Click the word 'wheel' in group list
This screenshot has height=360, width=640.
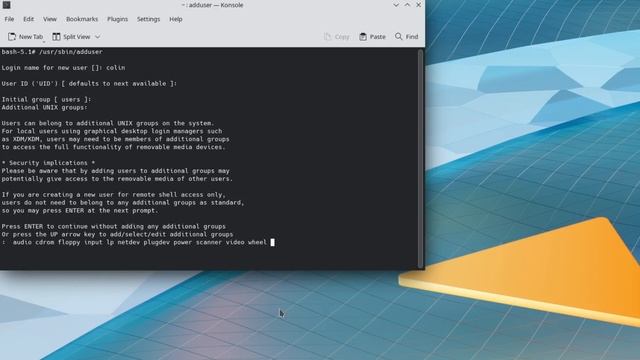[257, 242]
